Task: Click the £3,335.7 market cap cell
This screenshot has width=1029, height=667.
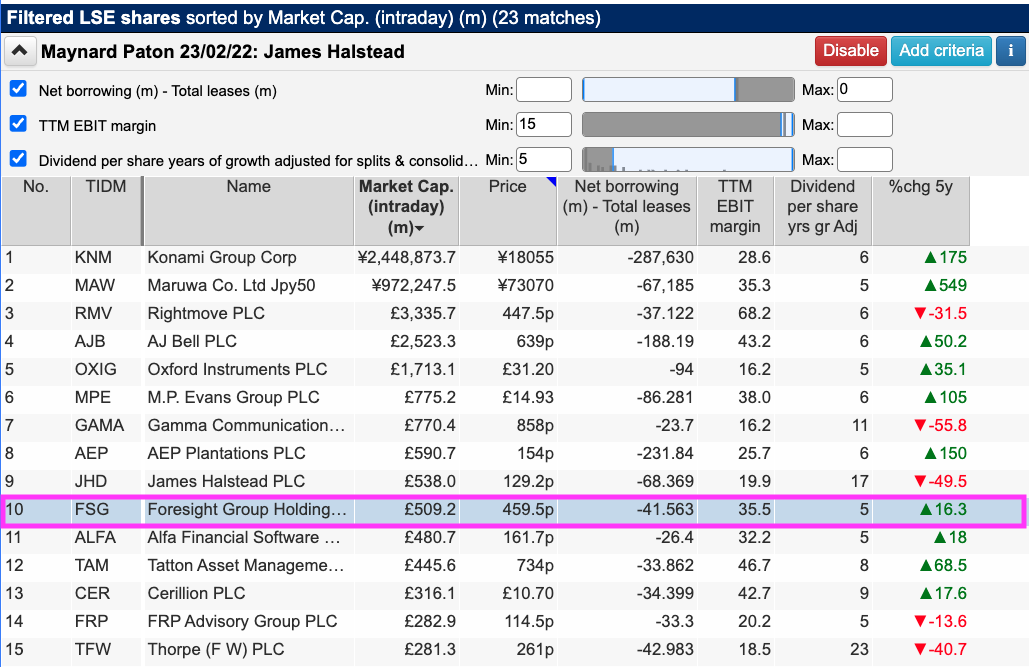Action: point(406,313)
